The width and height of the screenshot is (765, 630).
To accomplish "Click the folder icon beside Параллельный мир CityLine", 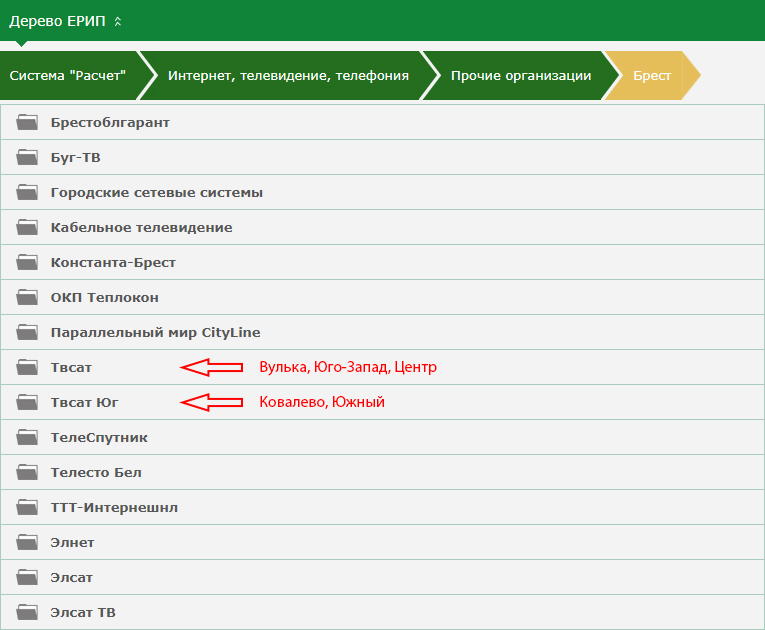I will tap(27, 332).
